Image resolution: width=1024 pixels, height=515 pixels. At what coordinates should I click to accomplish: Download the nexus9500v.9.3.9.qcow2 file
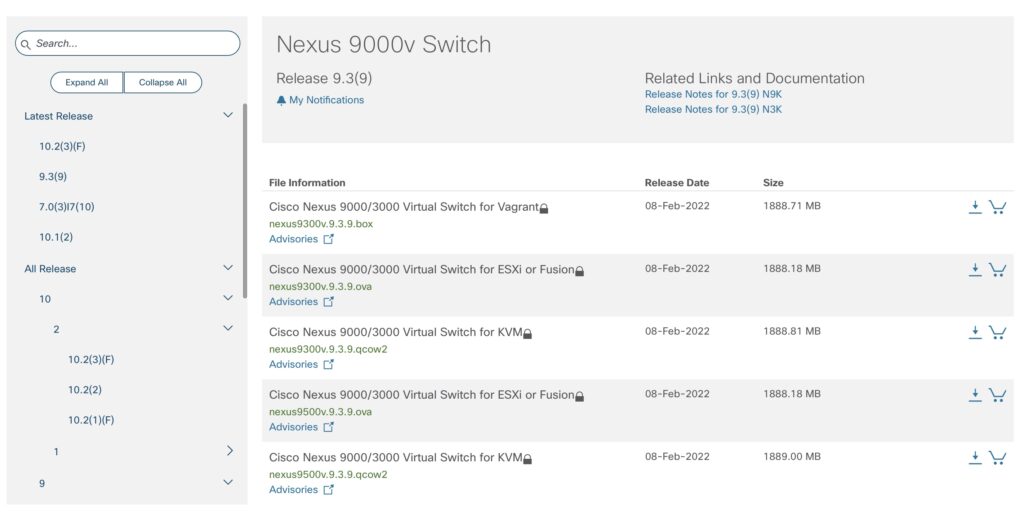(975, 458)
